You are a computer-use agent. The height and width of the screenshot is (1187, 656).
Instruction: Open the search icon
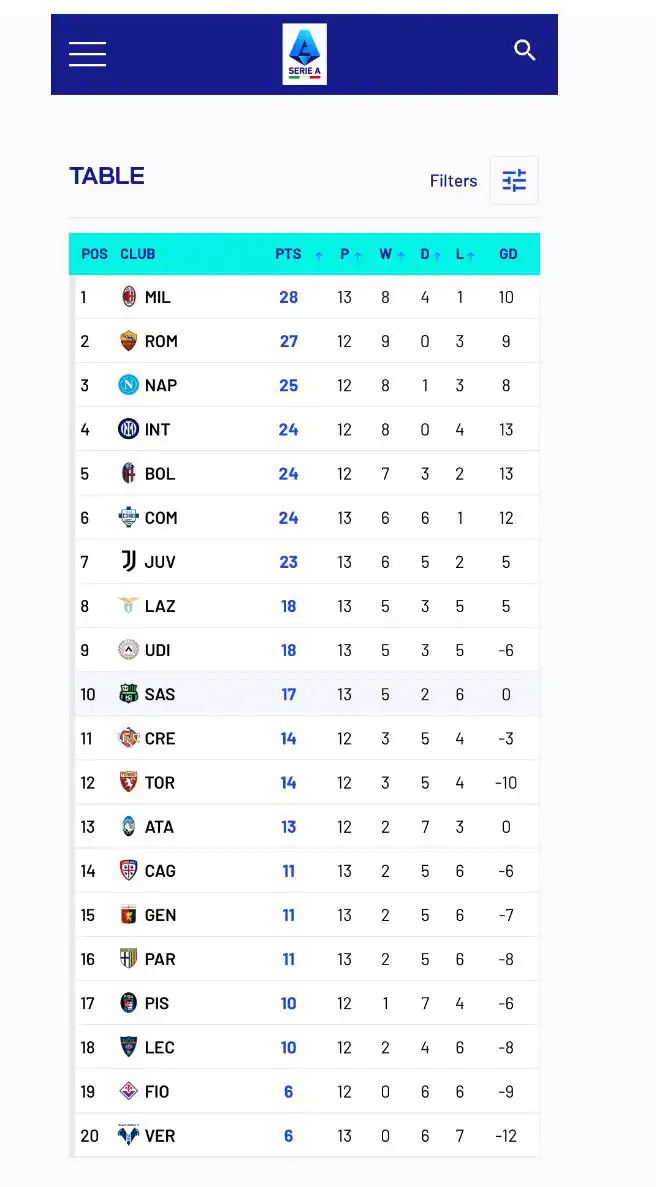(525, 50)
